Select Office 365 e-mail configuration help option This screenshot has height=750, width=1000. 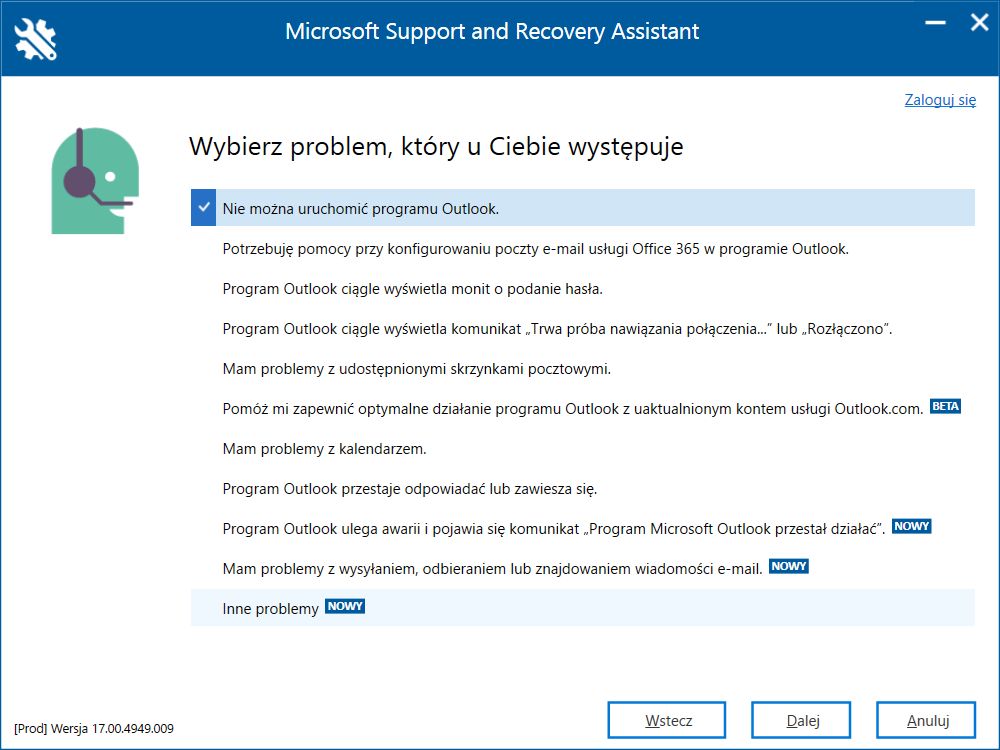pos(583,249)
